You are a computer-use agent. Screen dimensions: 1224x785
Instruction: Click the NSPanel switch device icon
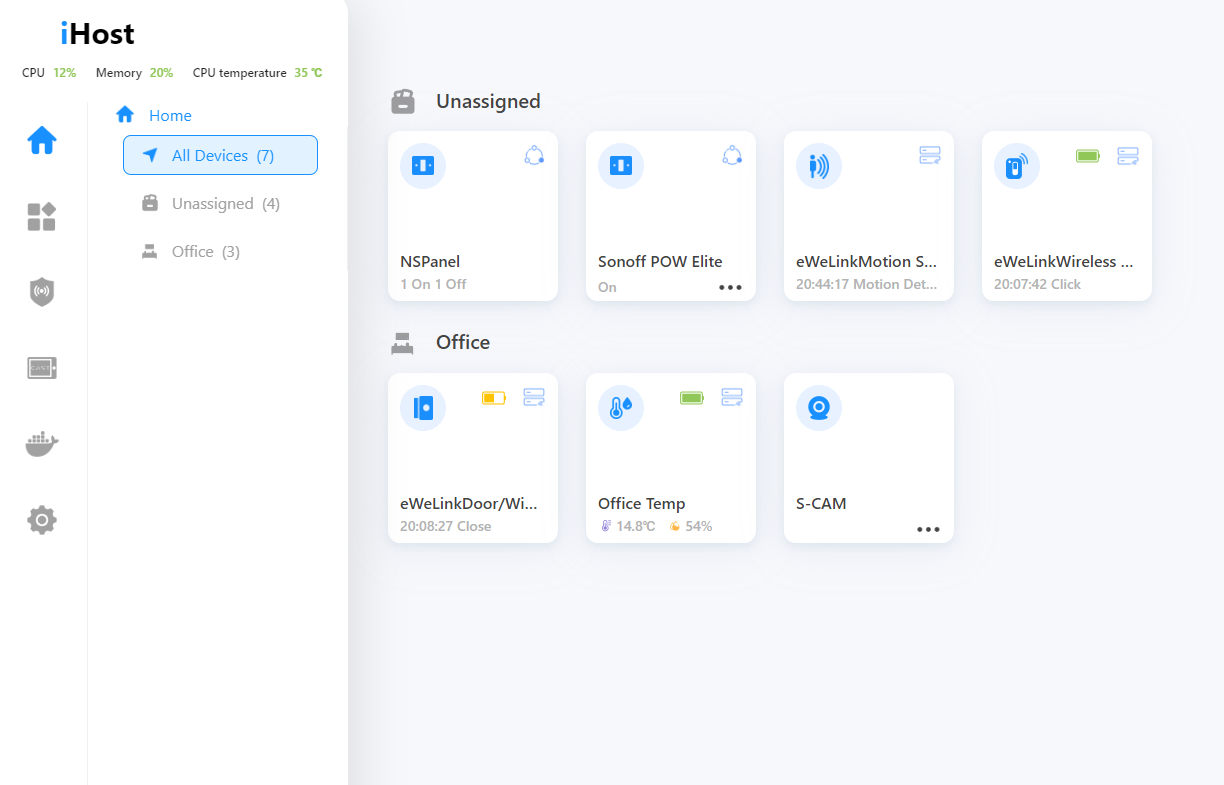[x=423, y=166]
